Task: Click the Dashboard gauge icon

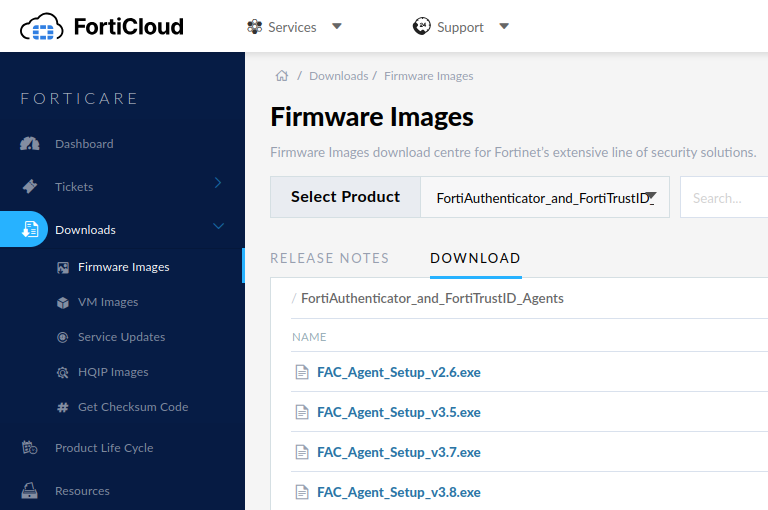Action: tap(30, 144)
